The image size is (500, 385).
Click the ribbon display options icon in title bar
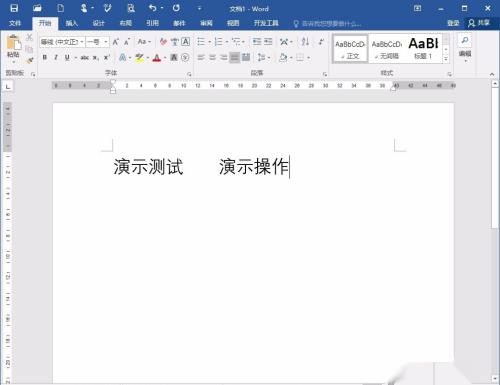417,8
